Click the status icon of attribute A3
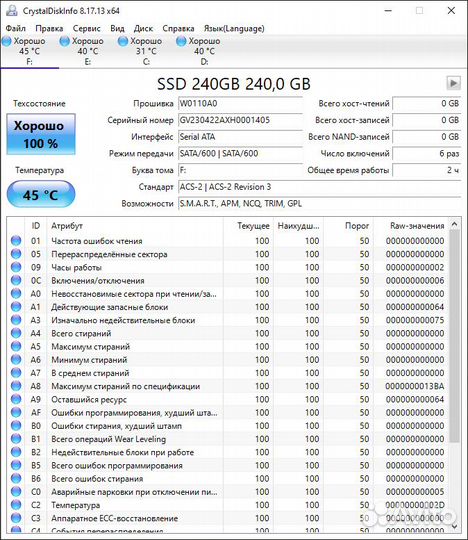This screenshot has width=468, height=540. click(16, 320)
